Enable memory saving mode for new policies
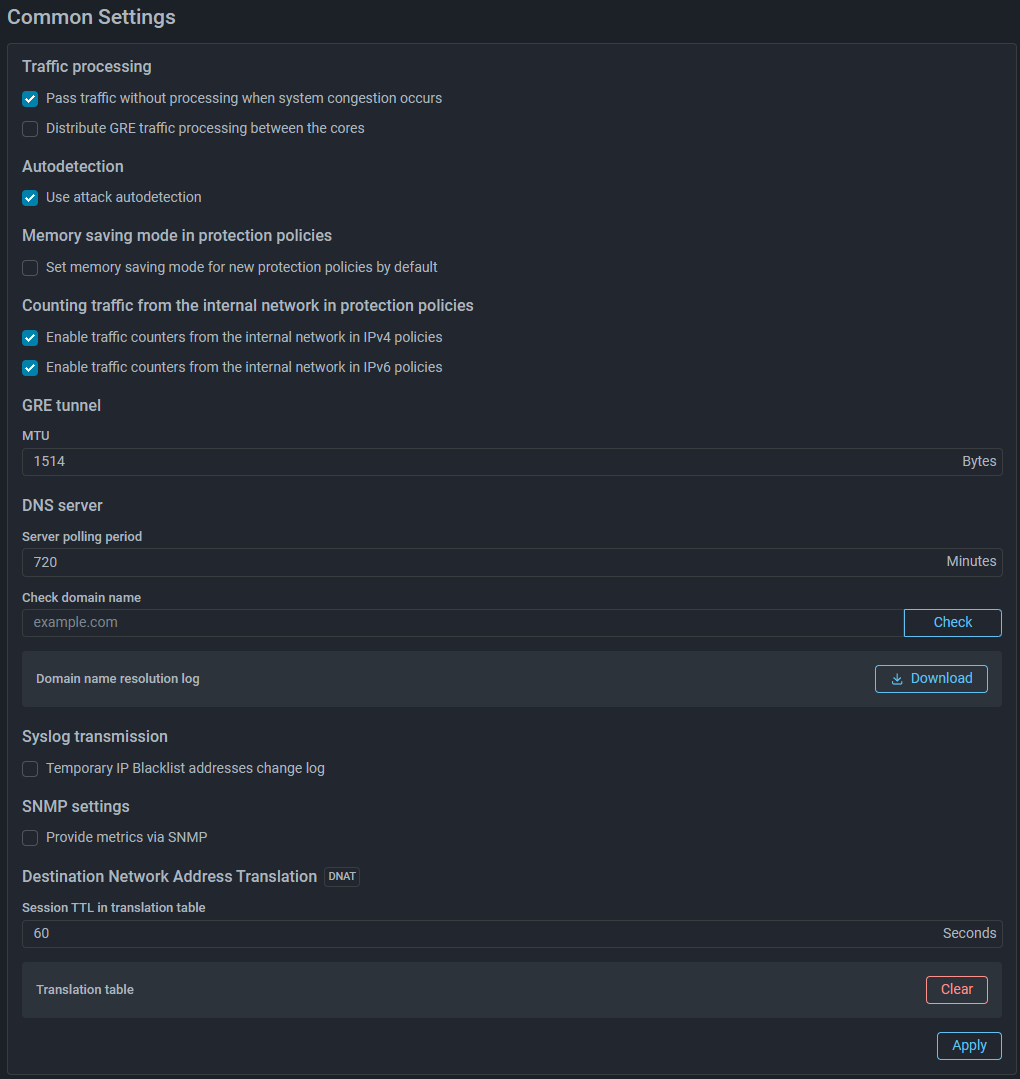The image size is (1020, 1079). [30, 268]
